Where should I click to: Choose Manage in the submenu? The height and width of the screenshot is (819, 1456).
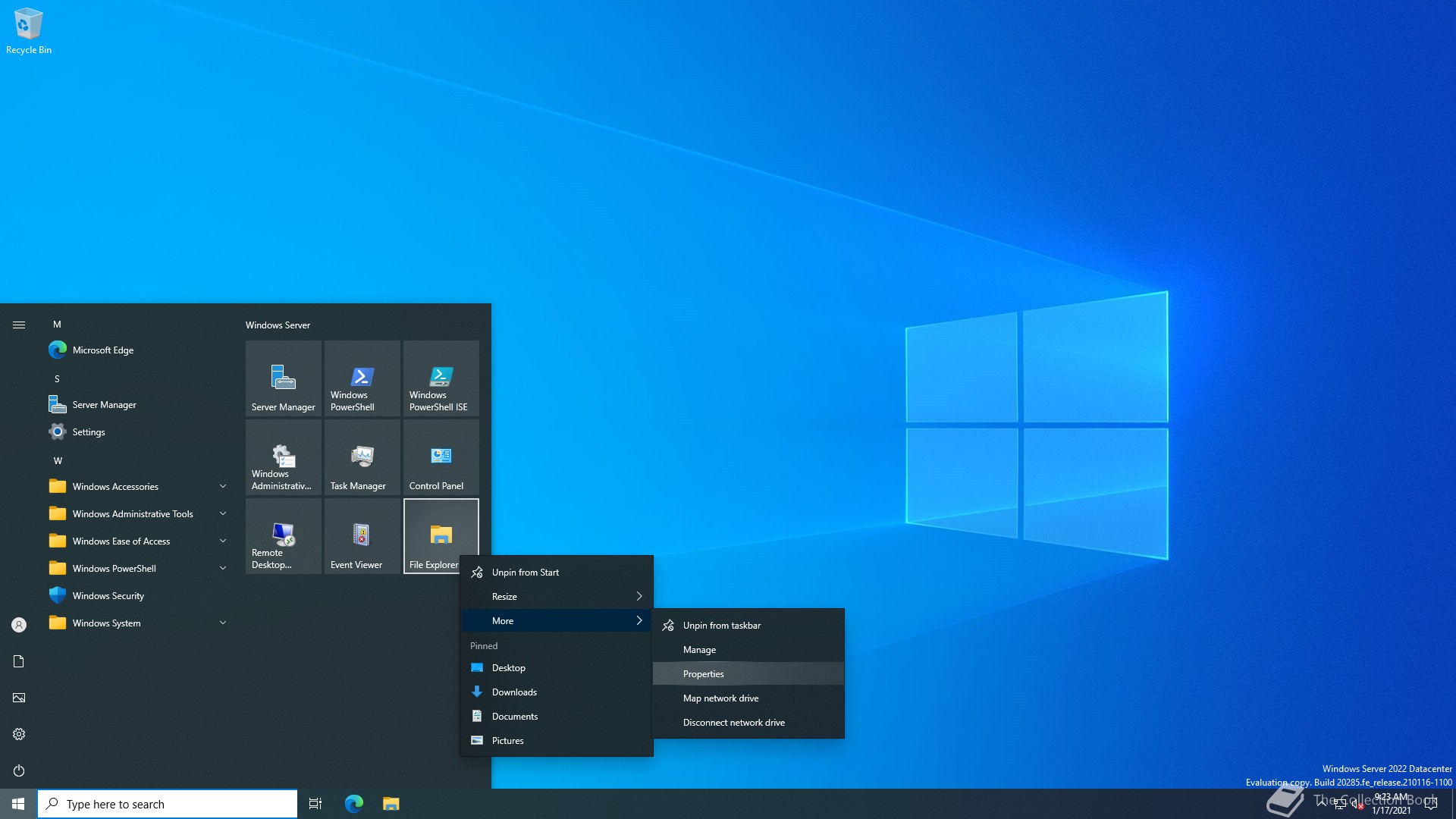(748, 650)
